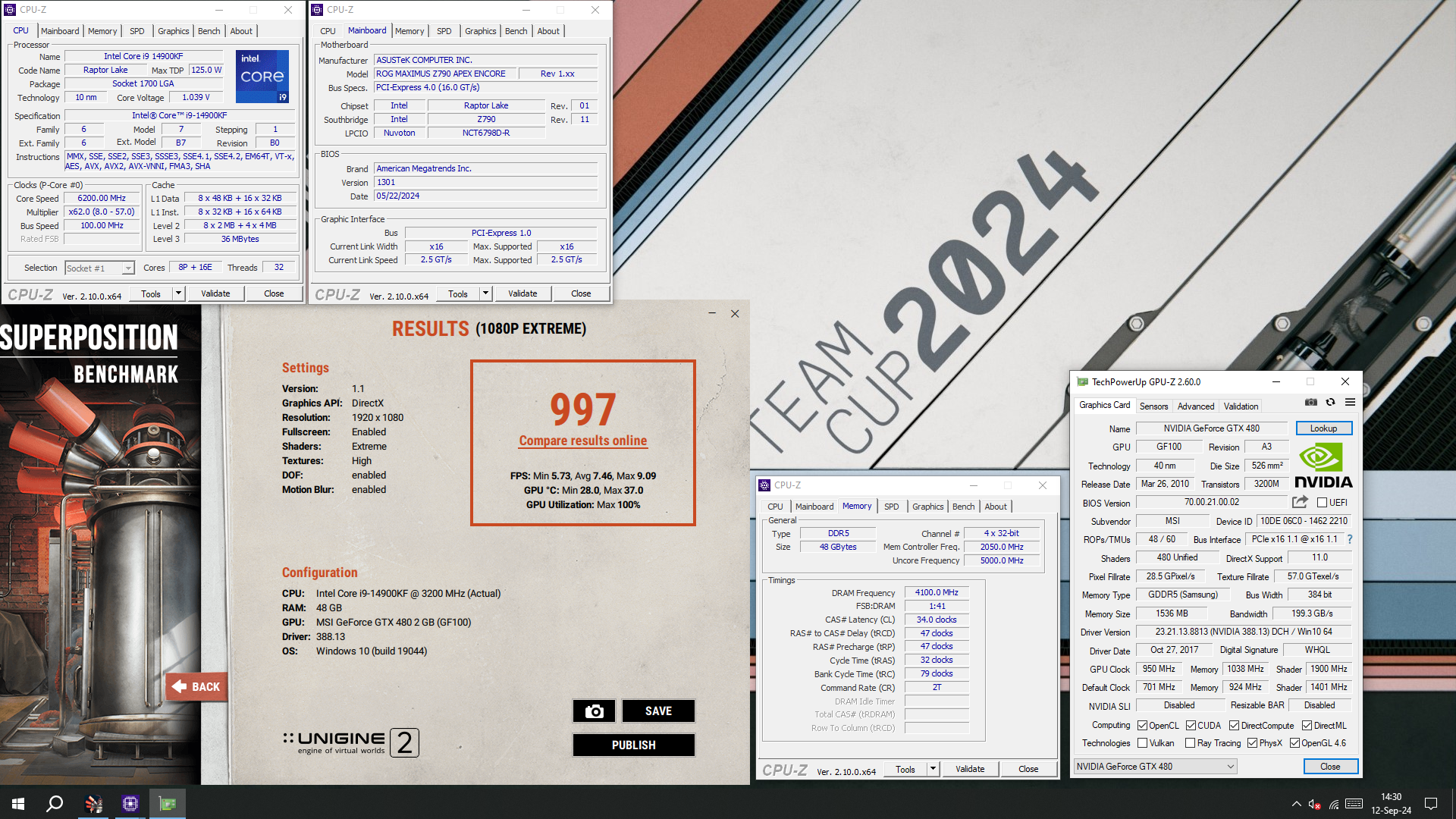Click the network tray icon
1456x819 pixels.
point(1334,805)
